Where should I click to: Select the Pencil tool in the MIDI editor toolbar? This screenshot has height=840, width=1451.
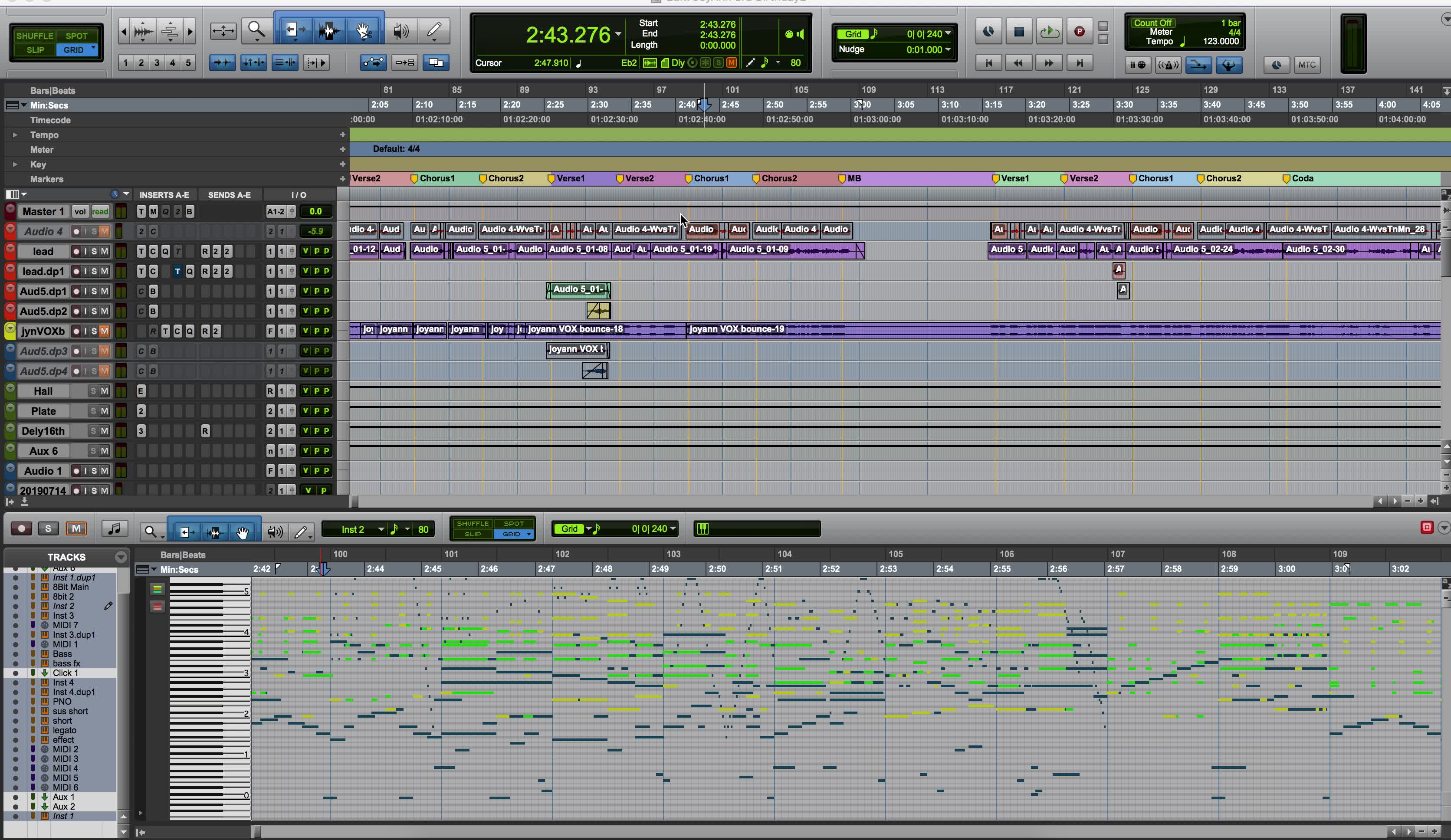click(x=302, y=532)
